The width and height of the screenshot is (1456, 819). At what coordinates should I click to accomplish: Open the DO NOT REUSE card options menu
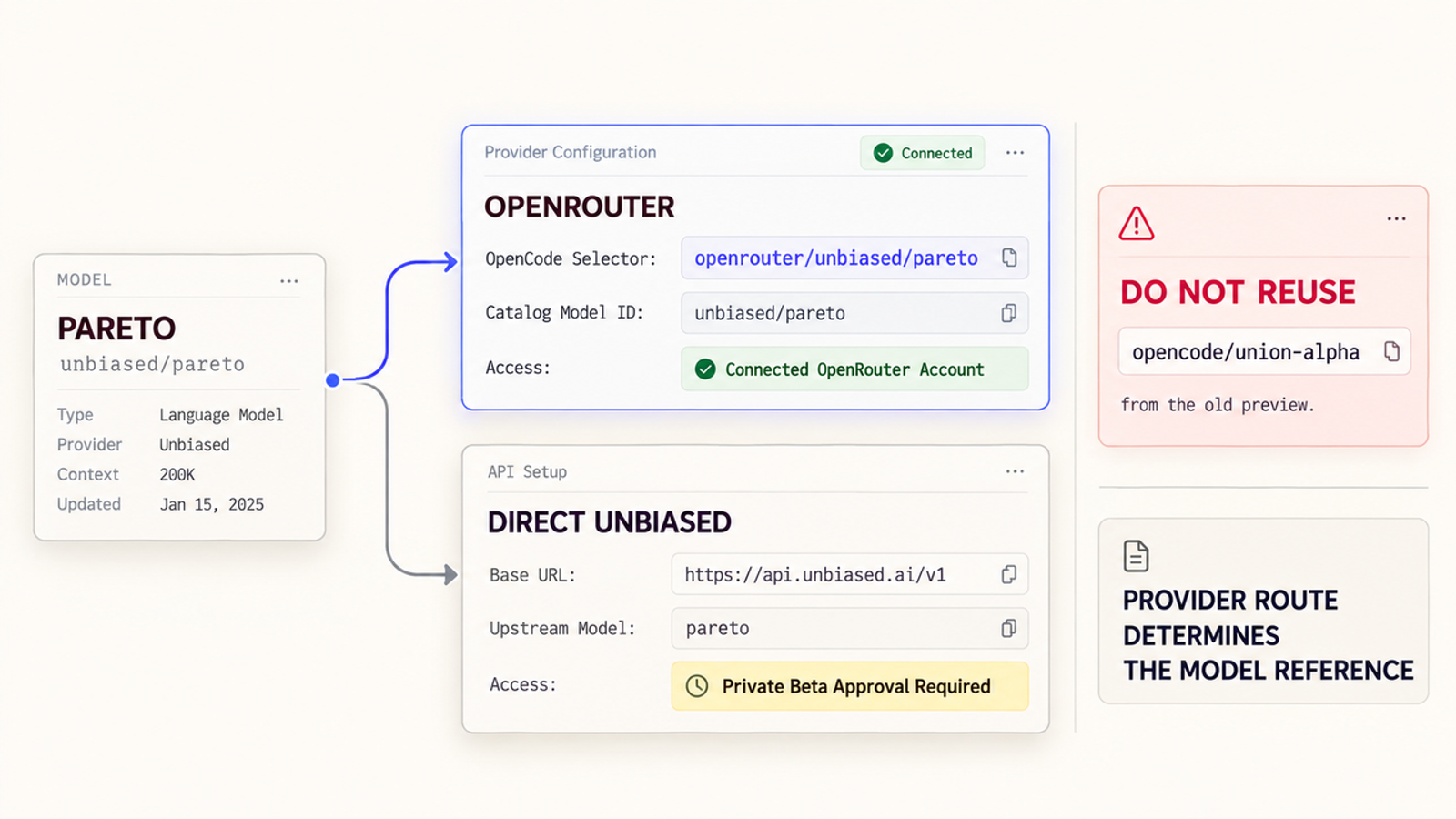tap(1397, 218)
